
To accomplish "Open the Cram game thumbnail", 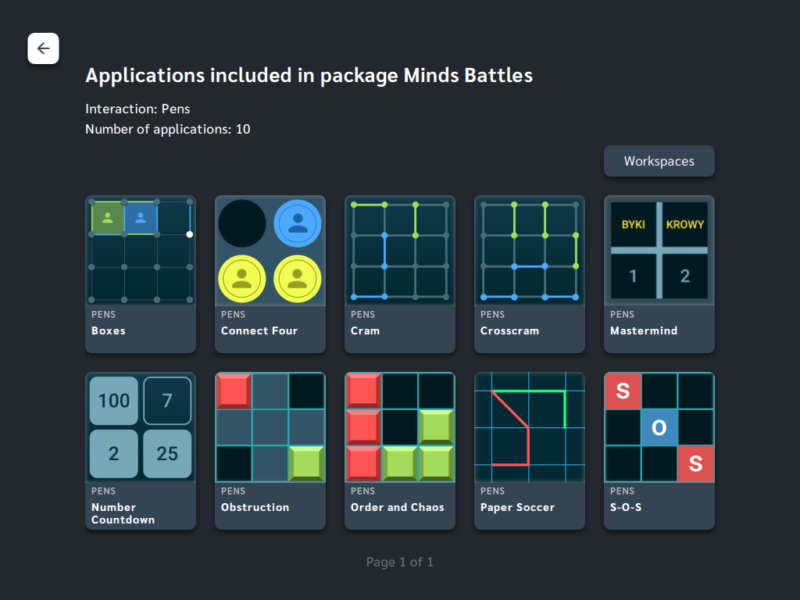I will click(400, 251).
